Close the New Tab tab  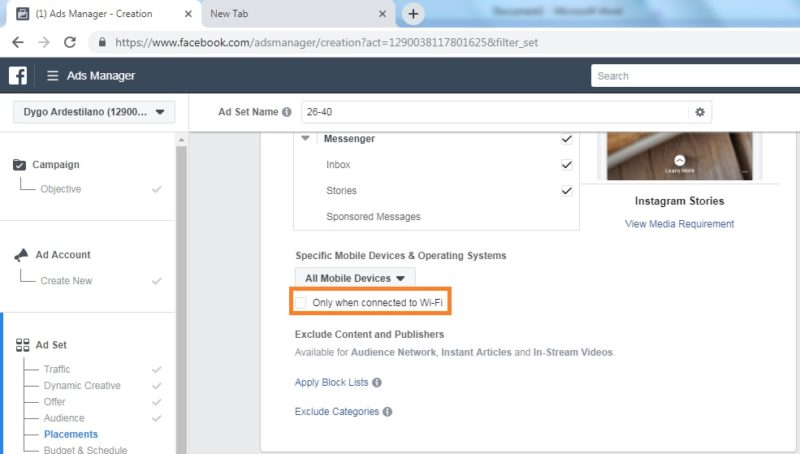[x=382, y=14]
